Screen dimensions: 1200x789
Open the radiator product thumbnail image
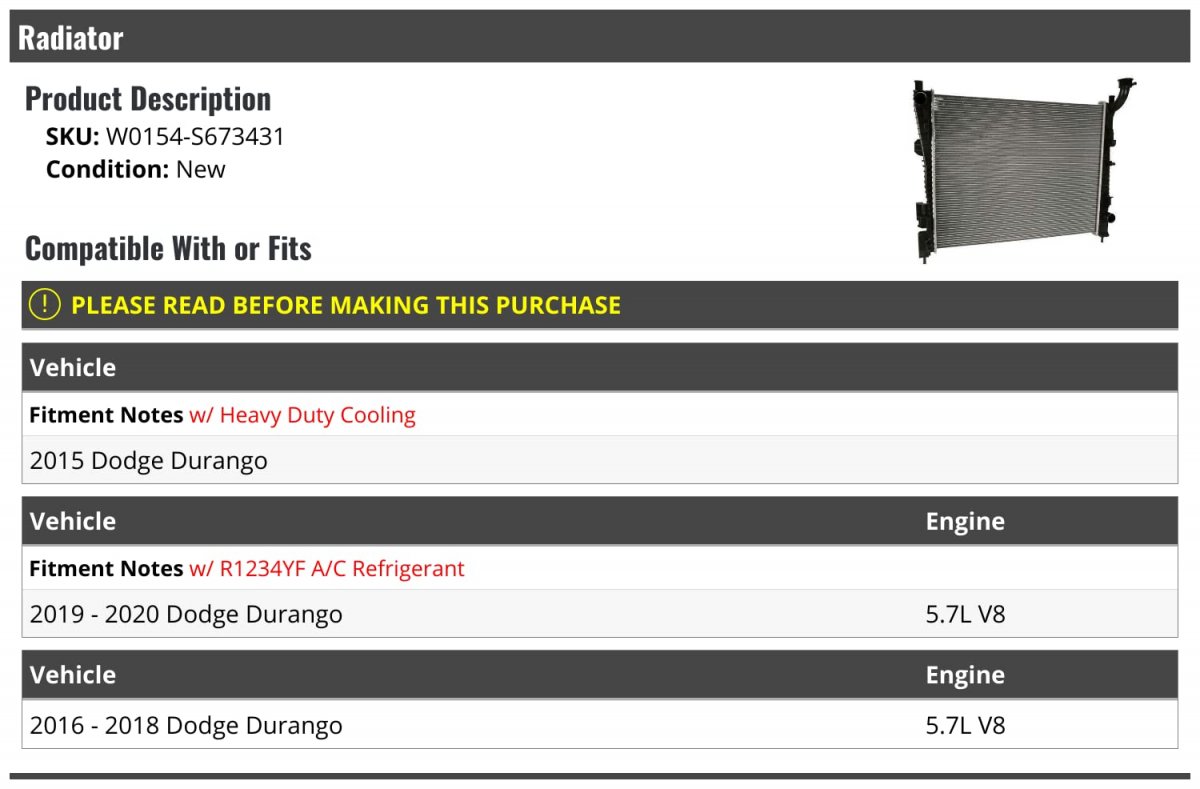click(x=1025, y=170)
